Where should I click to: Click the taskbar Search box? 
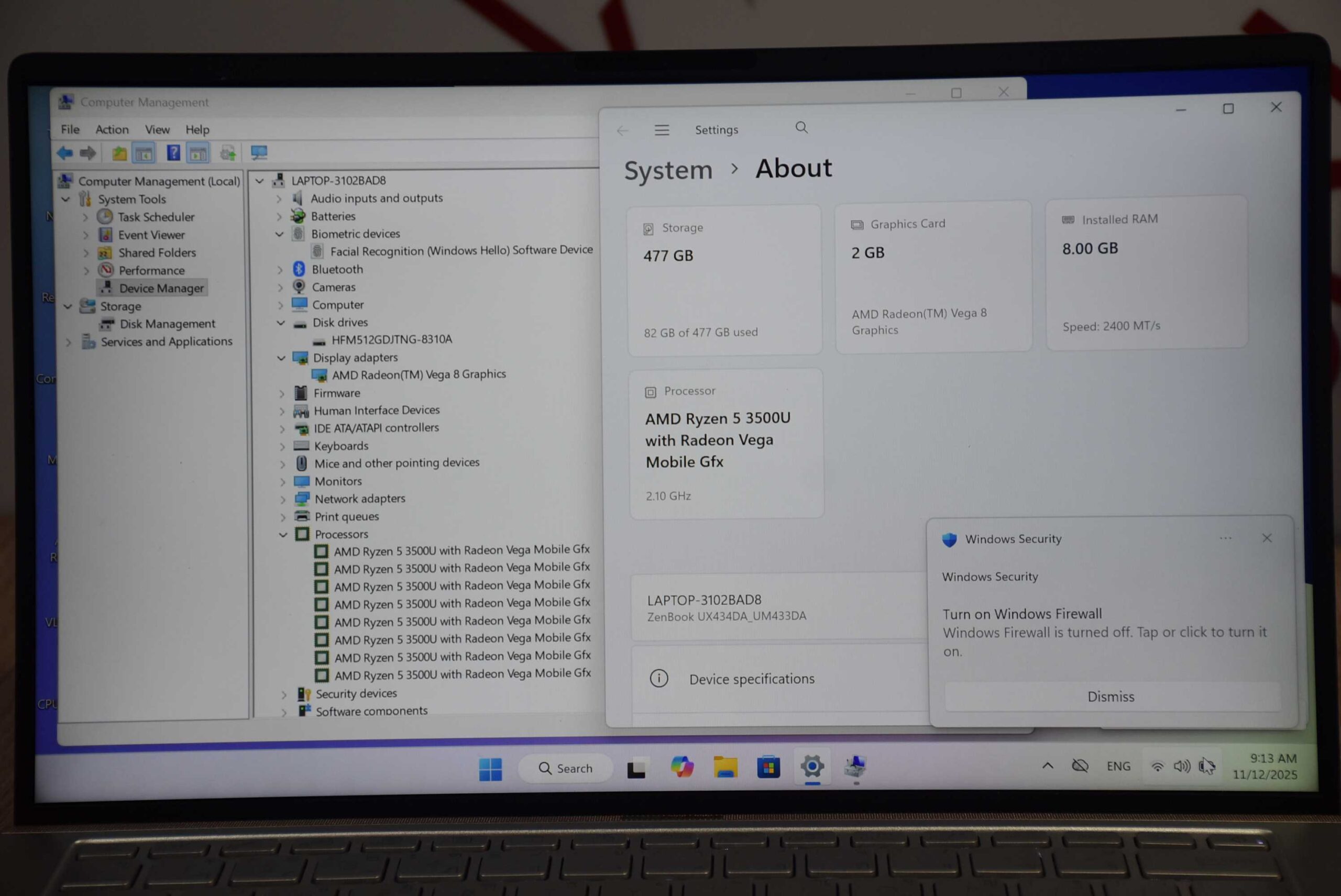(565, 769)
